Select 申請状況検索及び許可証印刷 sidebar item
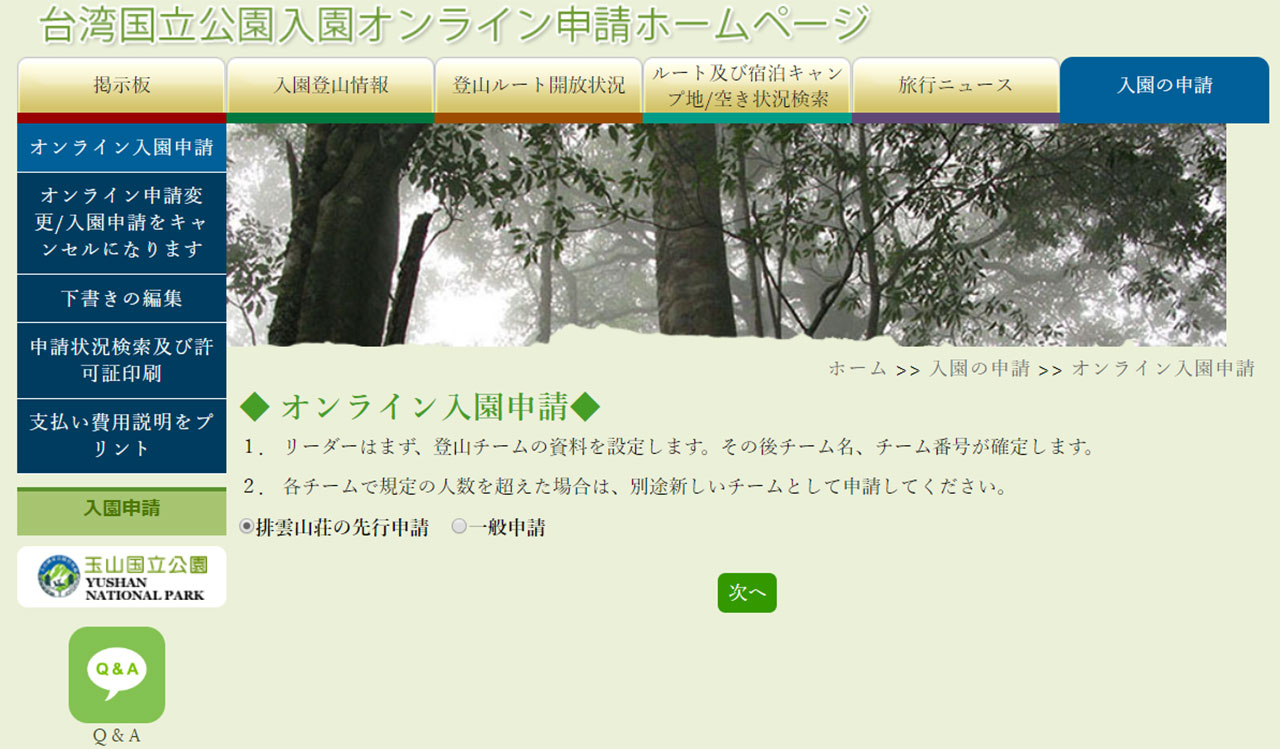 coord(122,360)
